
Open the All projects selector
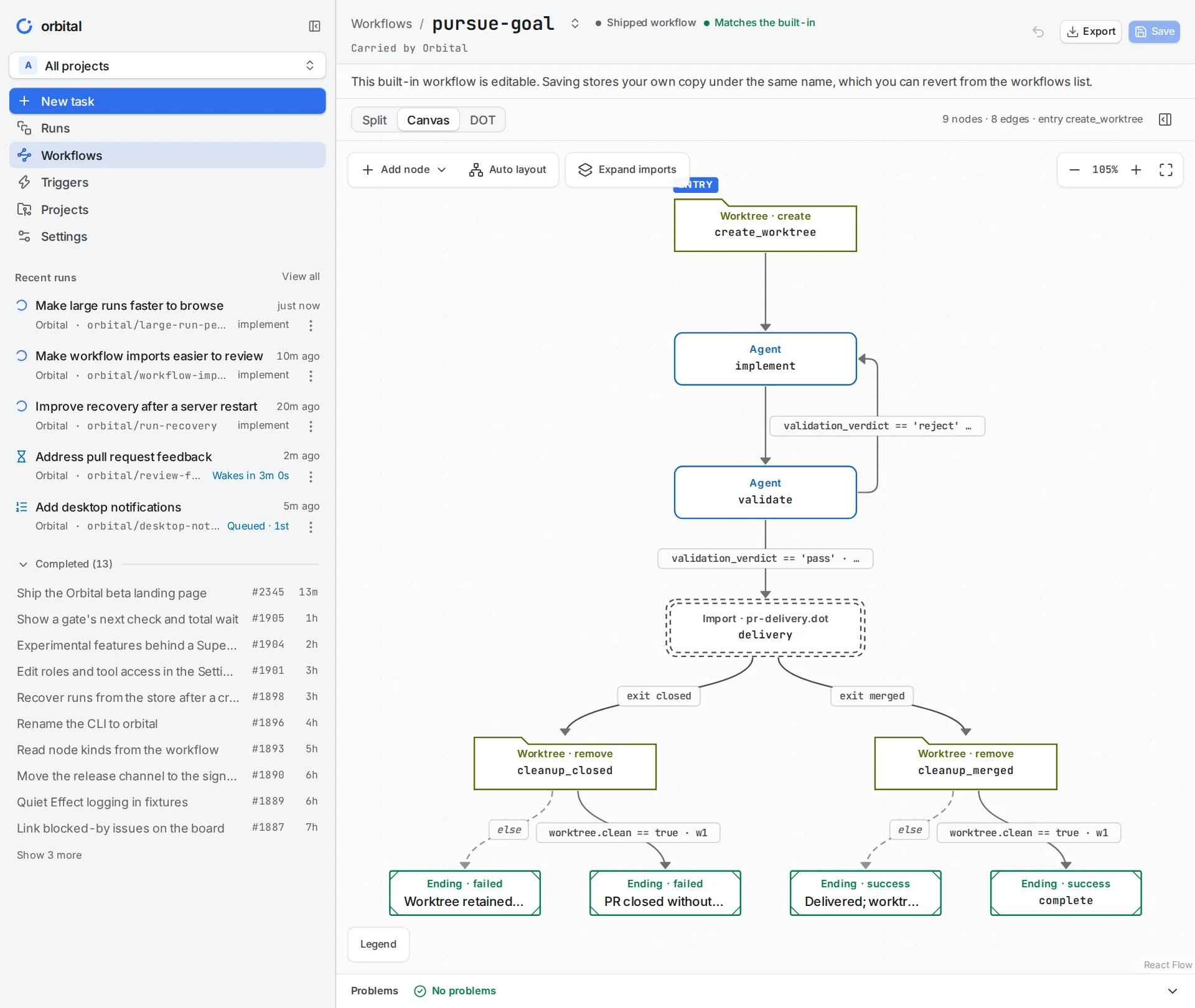[x=167, y=66]
